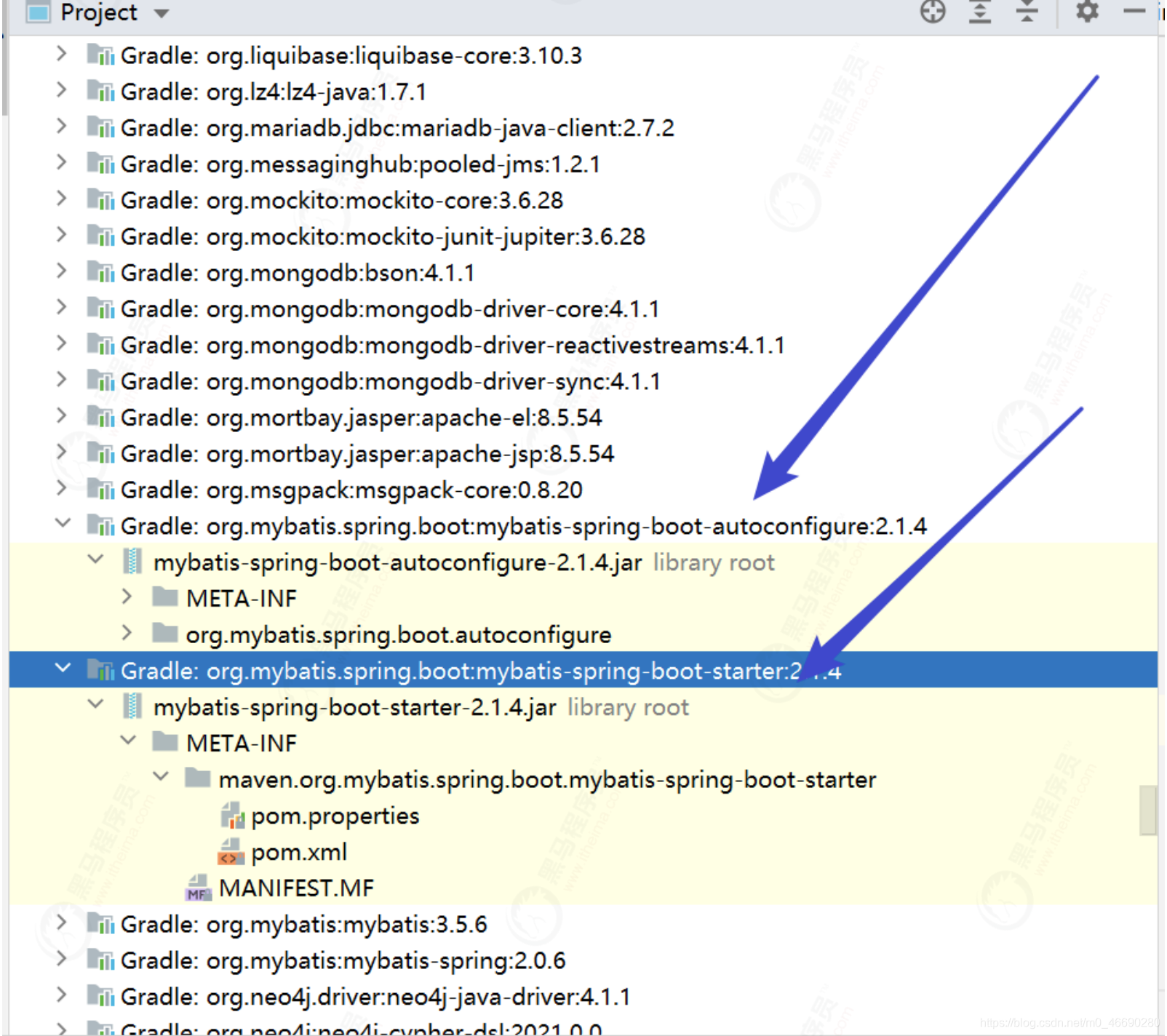The width and height of the screenshot is (1167, 1036).
Task: Click folder icon of META-INF under autoconfigure jar
Action: (165, 597)
